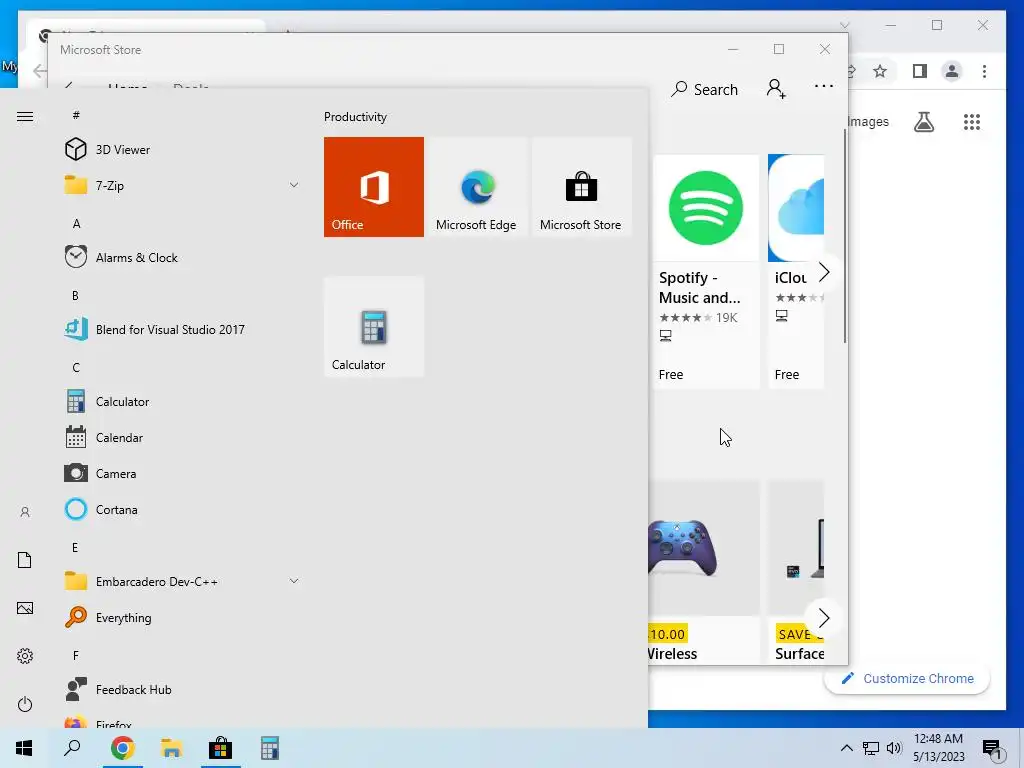Expand the Start menu hamburger

(x=25, y=116)
